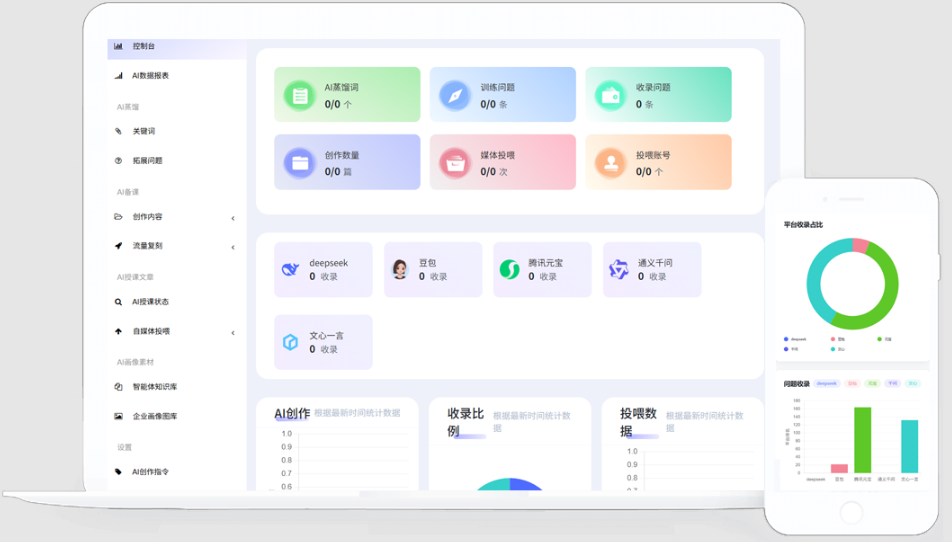Click the AI蒸馏词 green list icon
The image size is (952, 542).
pos(299,95)
